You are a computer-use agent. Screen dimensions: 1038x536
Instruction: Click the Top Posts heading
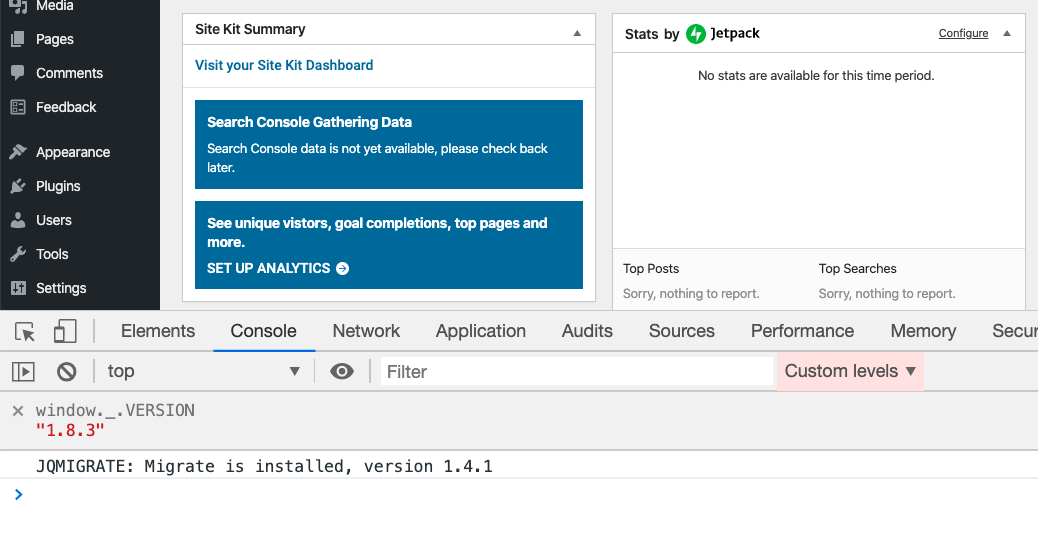click(651, 269)
